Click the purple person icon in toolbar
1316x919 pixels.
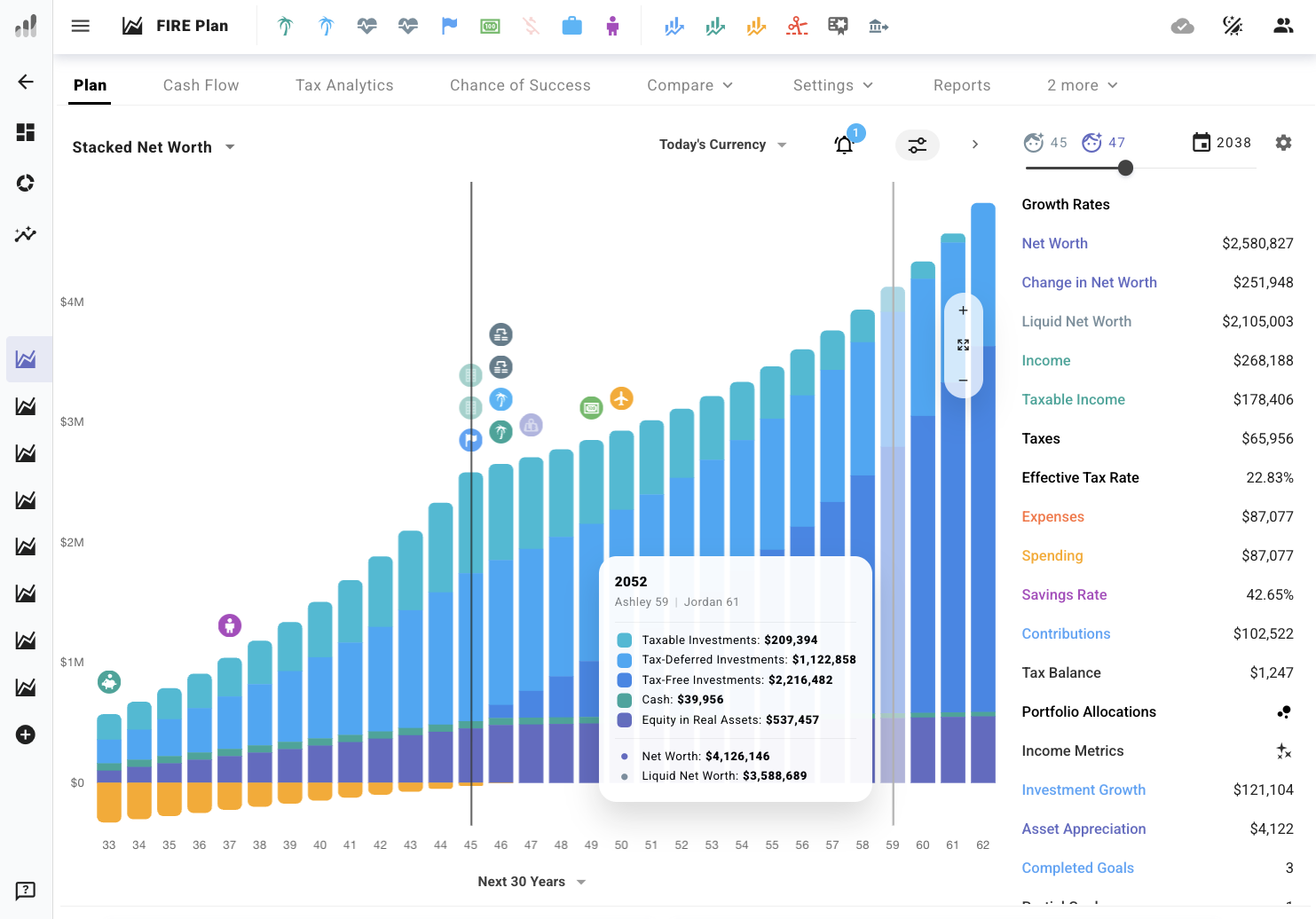(x=612, y=26)
